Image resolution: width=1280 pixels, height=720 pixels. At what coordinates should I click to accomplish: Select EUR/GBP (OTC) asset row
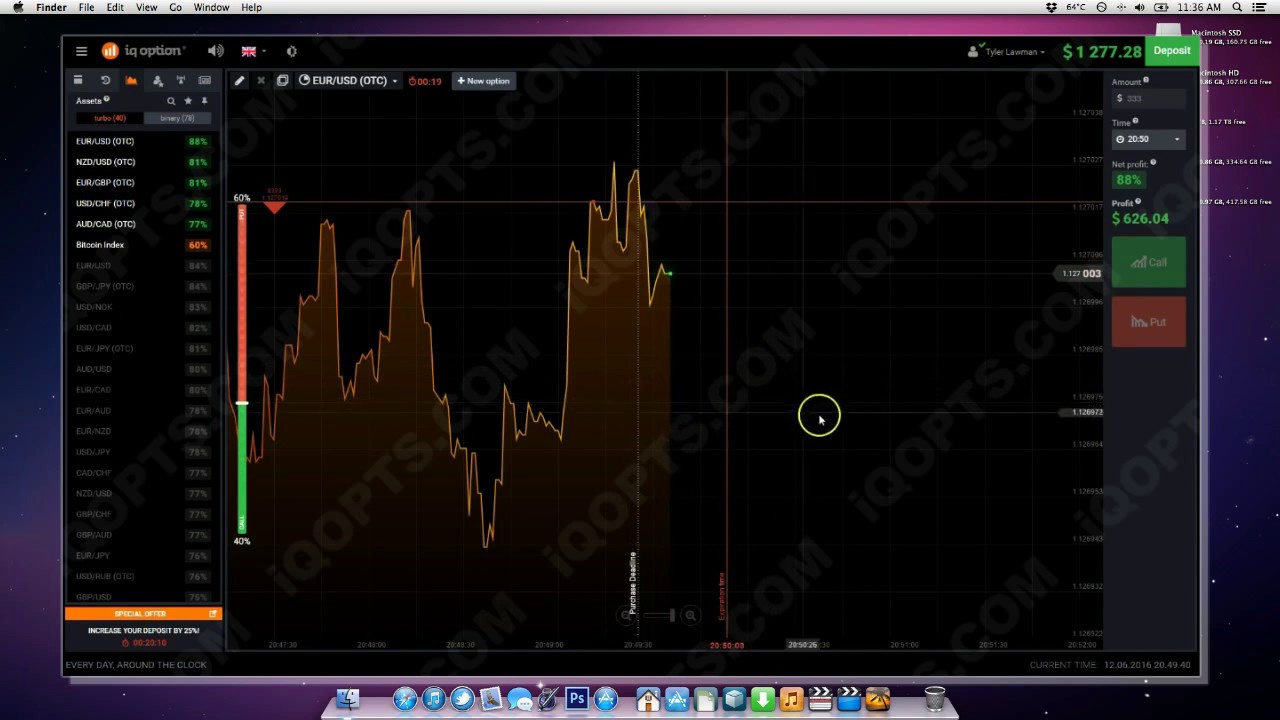pyautogui.click(x=141, y=183)
